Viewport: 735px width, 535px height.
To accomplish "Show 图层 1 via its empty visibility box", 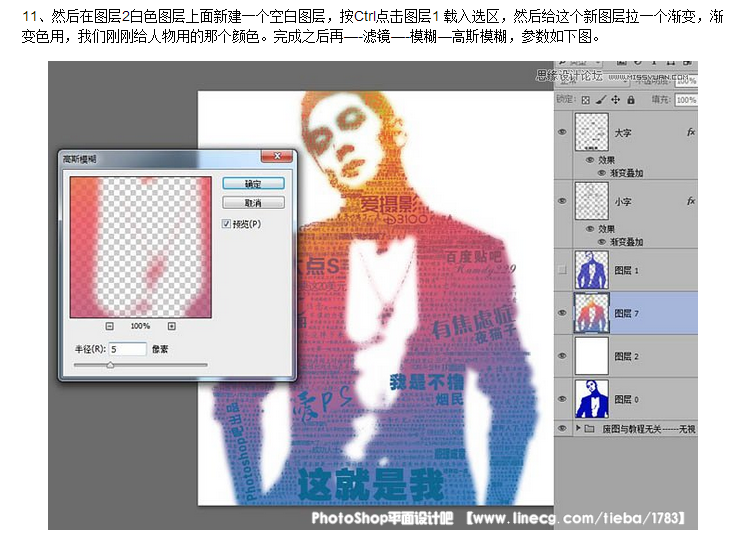I will click(562, 270).
